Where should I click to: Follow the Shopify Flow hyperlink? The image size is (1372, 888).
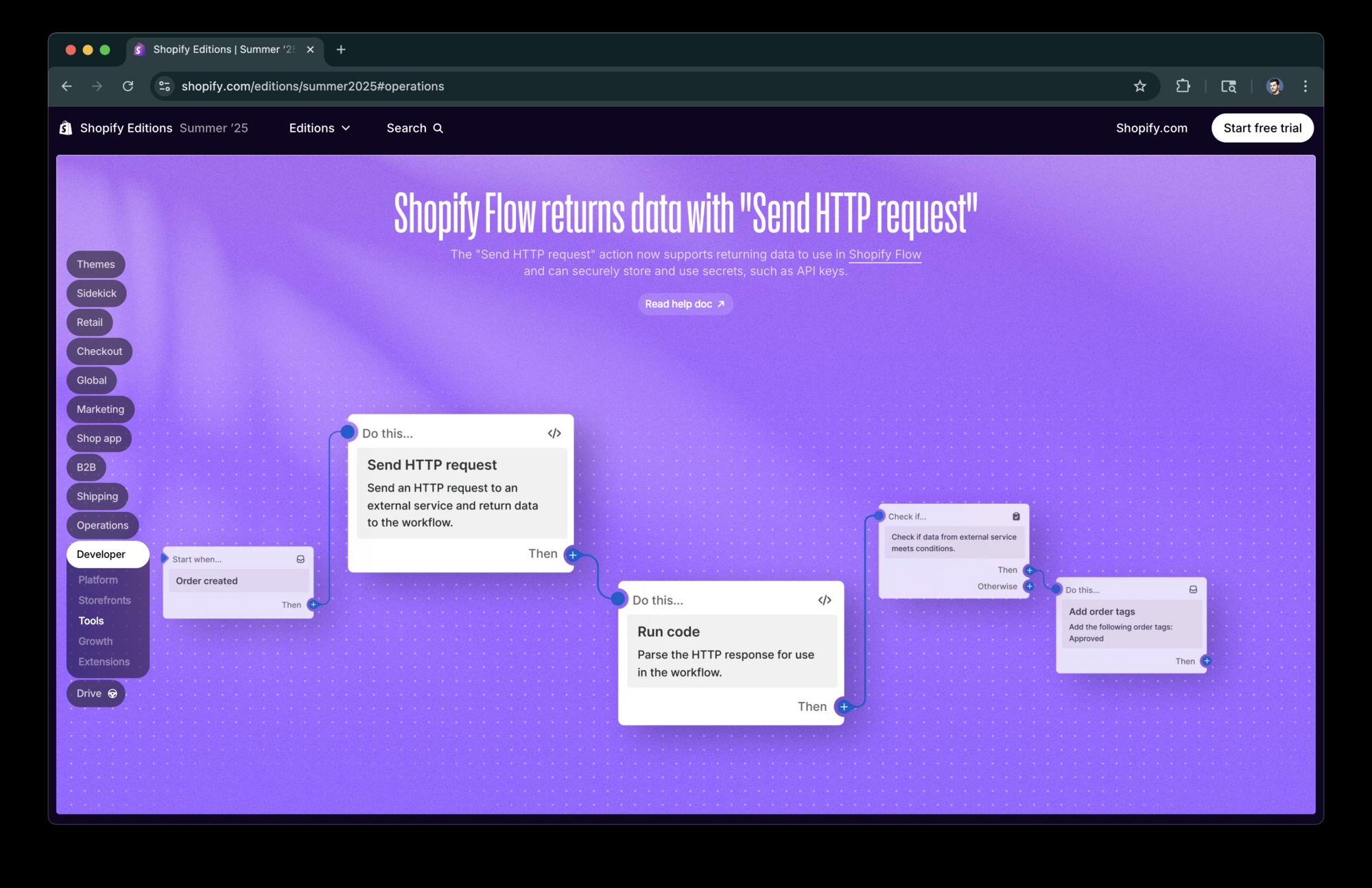point(884,255)
